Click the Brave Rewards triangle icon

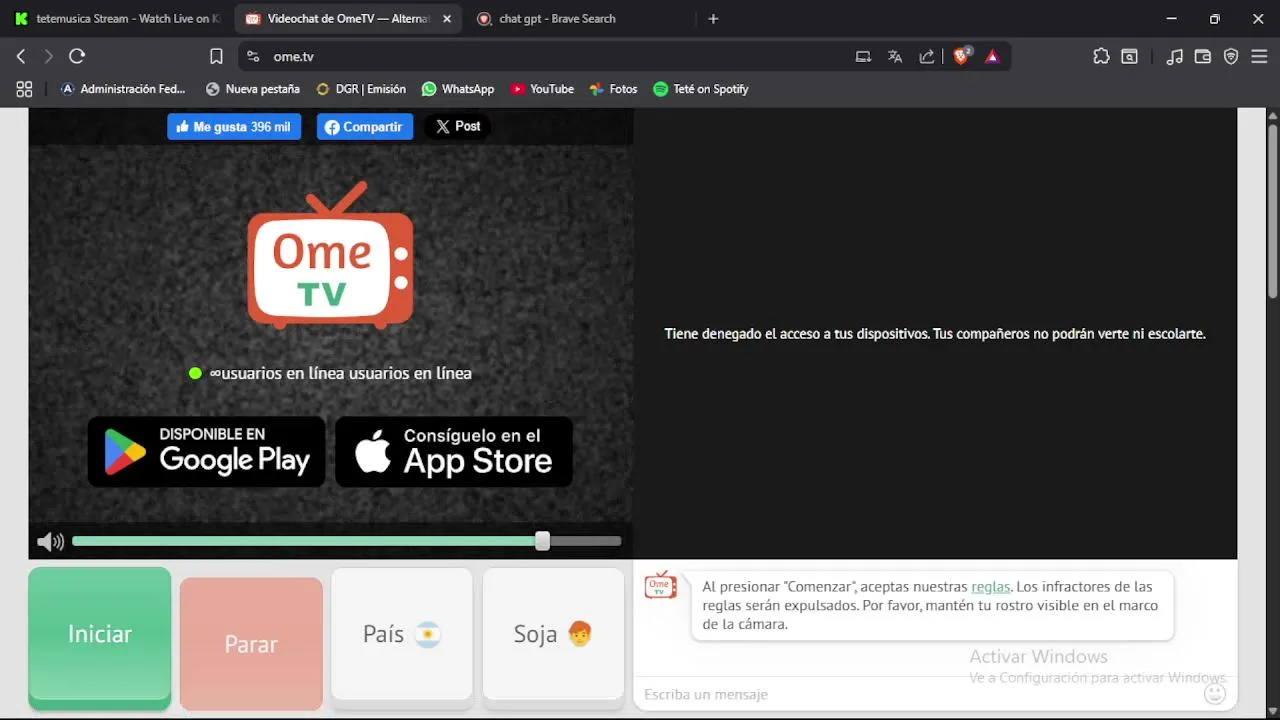click(992, 57)
